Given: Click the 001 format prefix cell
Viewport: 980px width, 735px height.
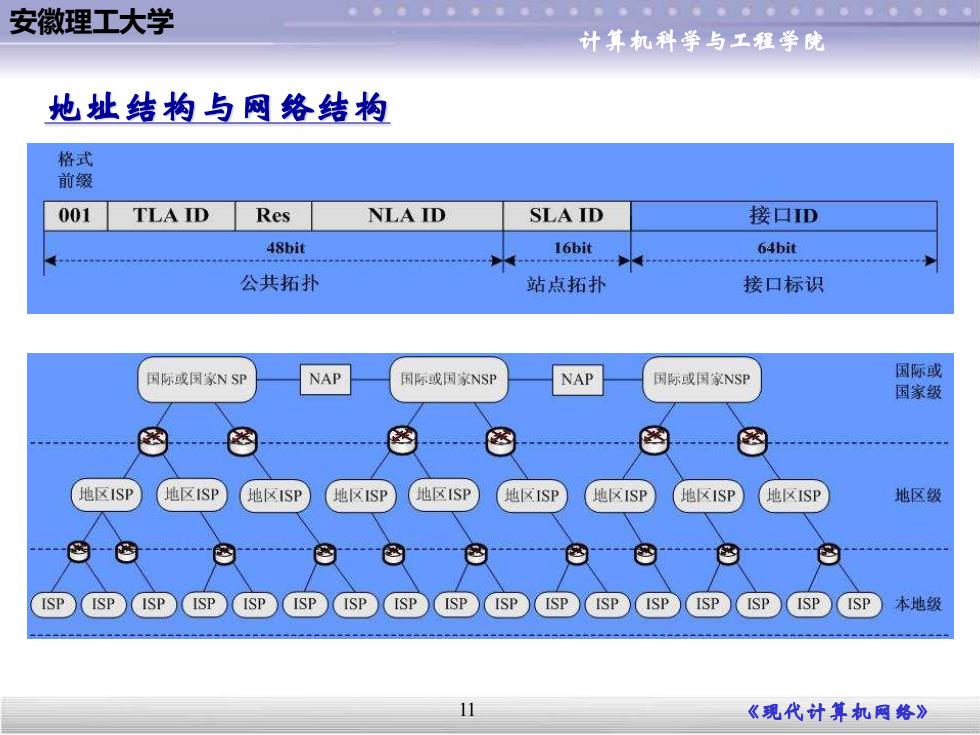Looking at the screenshot, I should [76, 216].
